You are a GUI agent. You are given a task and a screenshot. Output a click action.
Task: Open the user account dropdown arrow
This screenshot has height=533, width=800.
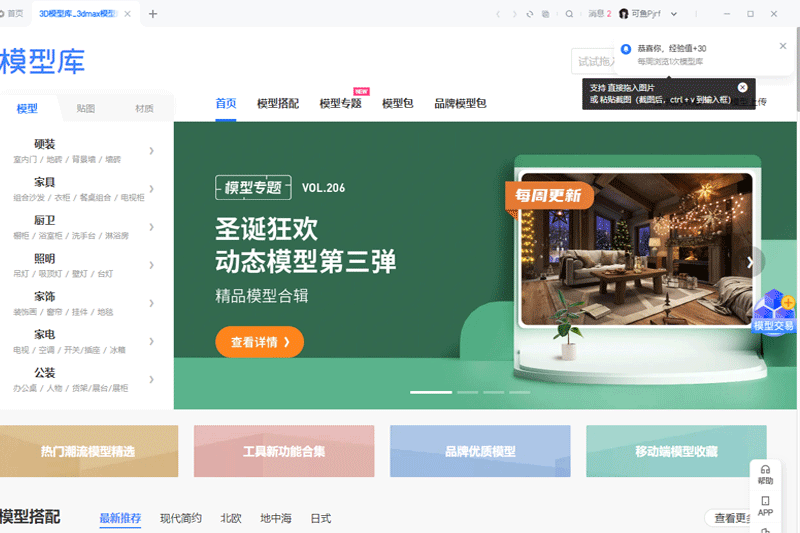coord(674,14)
